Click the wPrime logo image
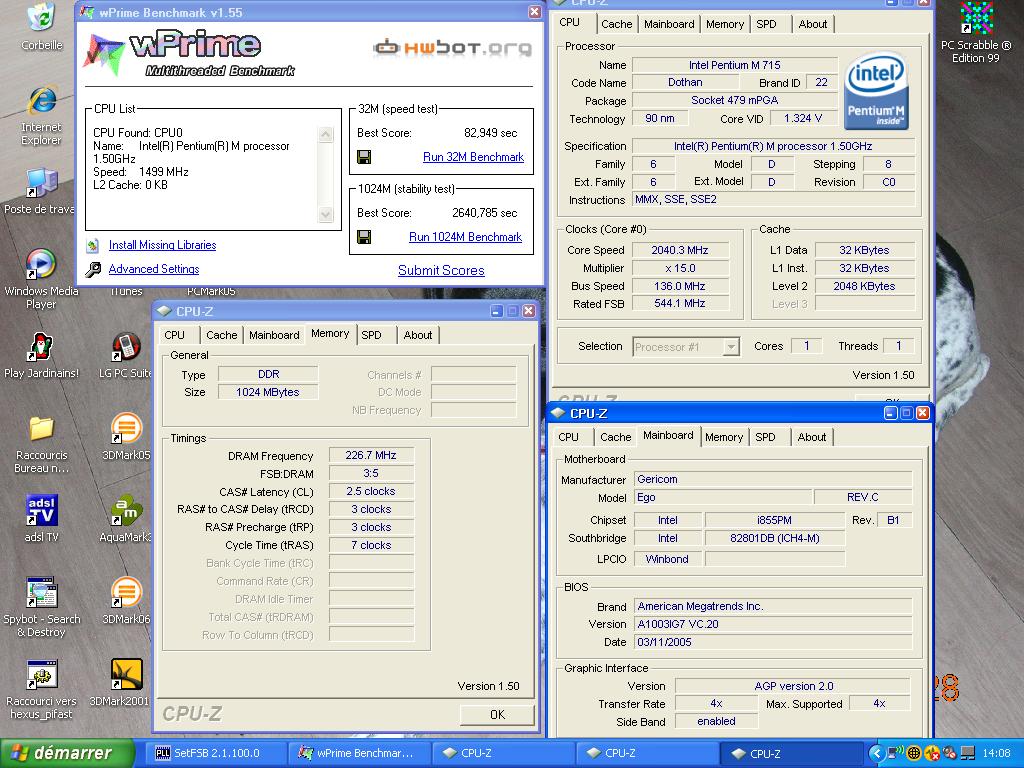1024x768 pixels. (x=189, y=52)
